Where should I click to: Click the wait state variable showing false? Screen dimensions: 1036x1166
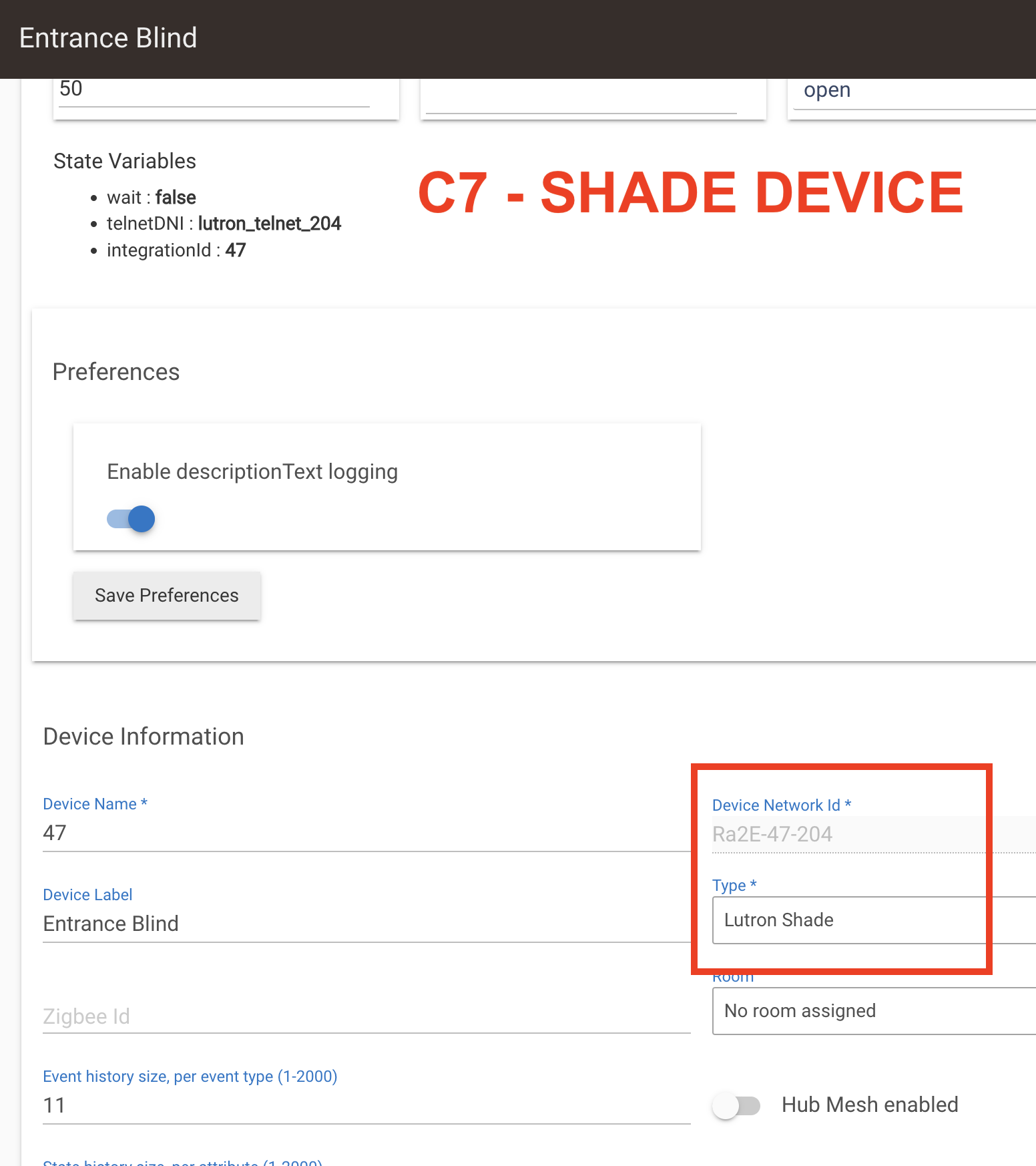pos(151,198)
